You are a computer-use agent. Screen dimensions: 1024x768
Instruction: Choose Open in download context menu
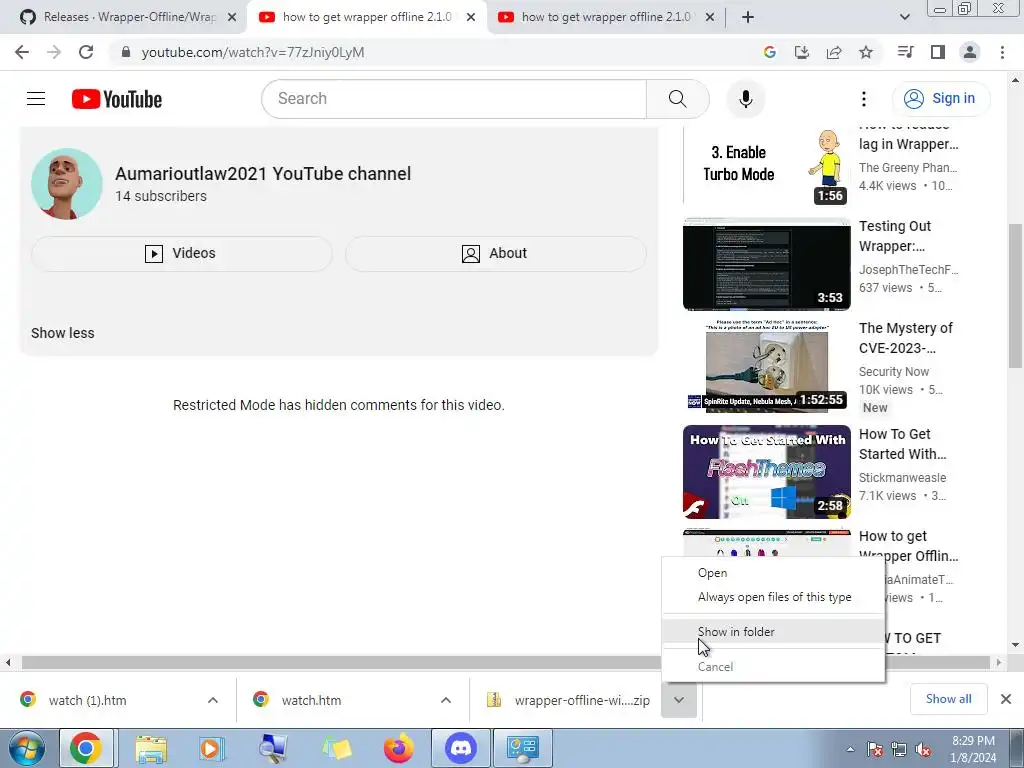coord(773,573)
